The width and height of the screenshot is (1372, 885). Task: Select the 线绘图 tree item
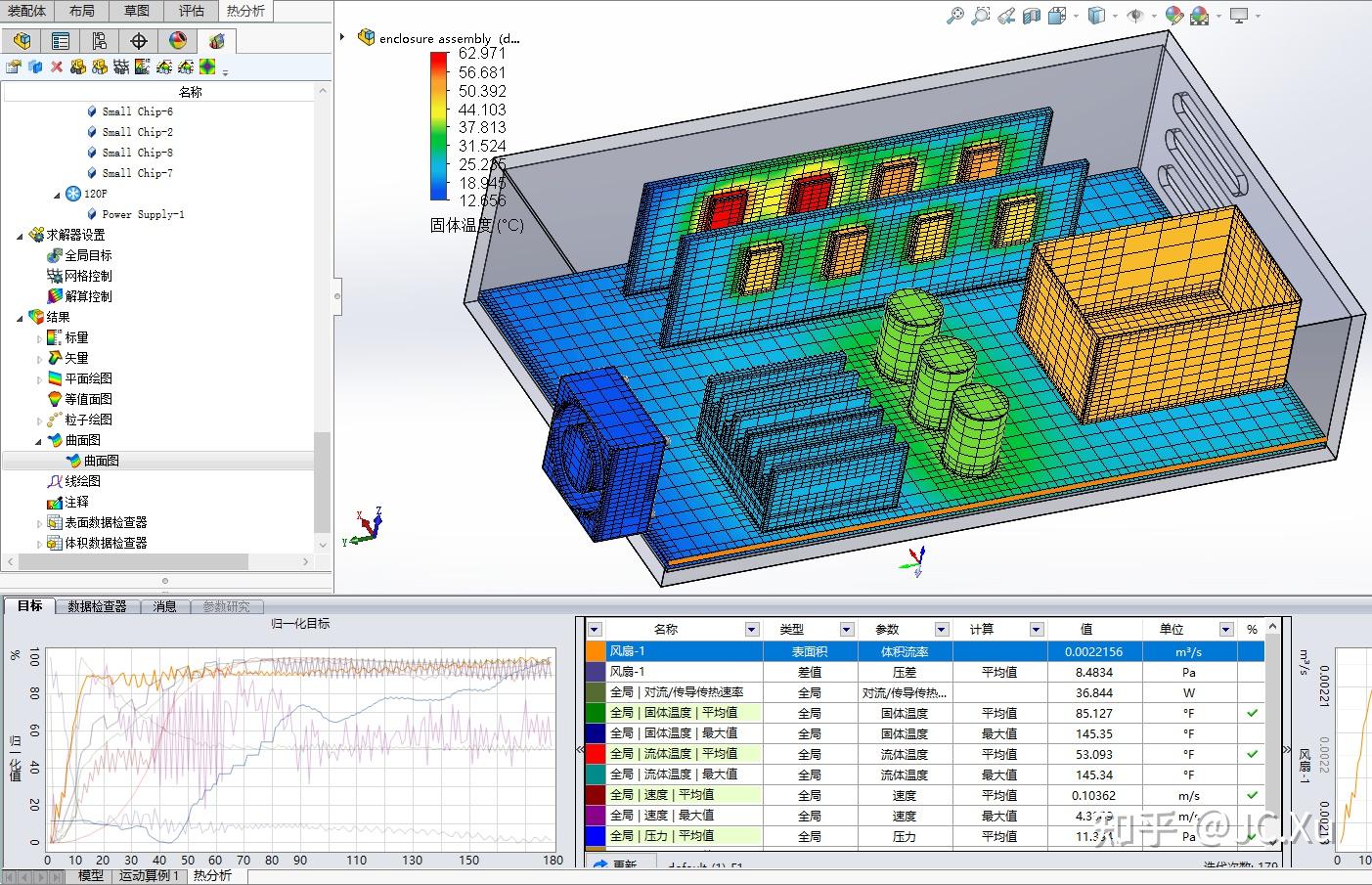[74, 481]
